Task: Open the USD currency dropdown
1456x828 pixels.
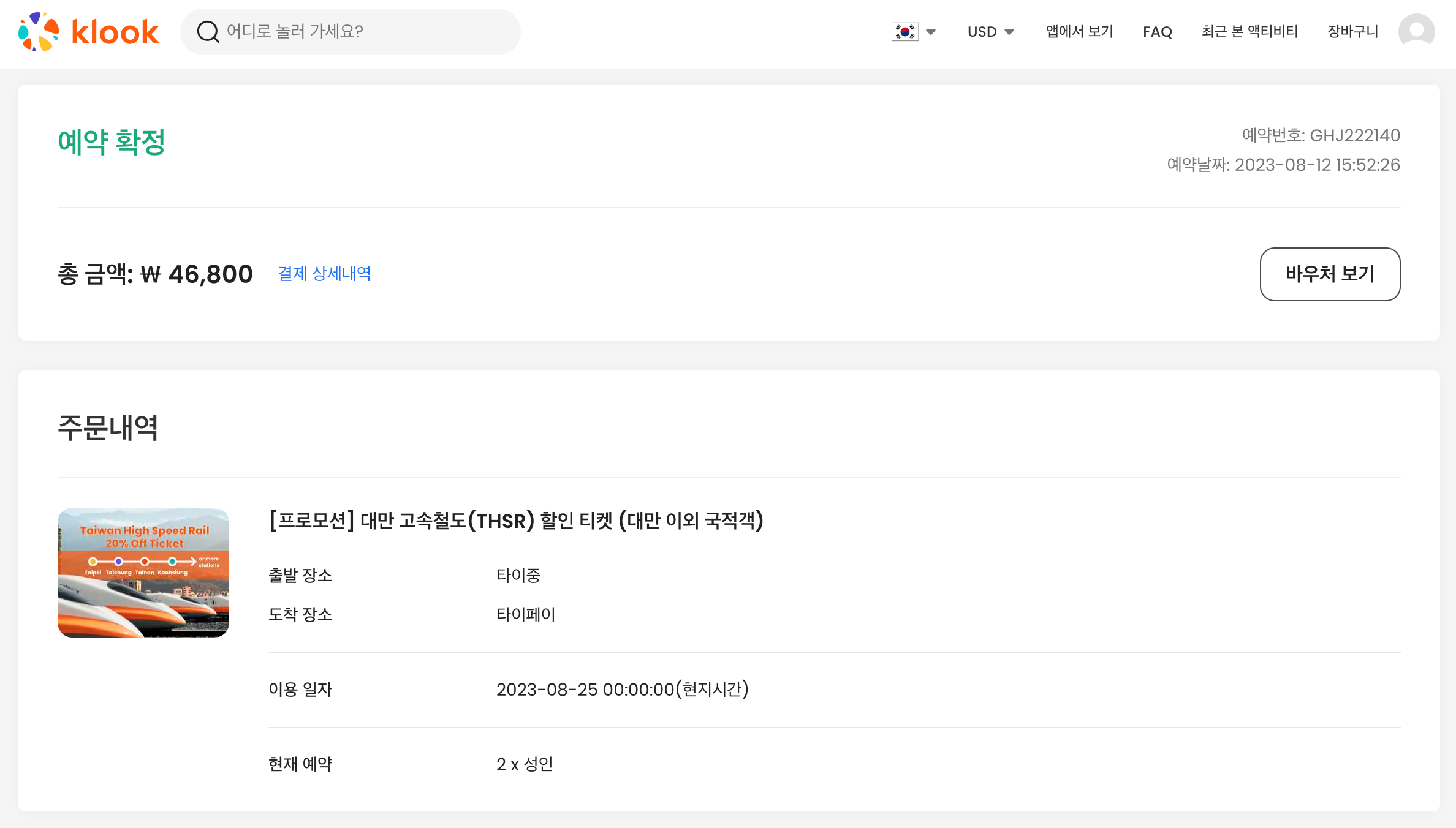Action: 990,32
